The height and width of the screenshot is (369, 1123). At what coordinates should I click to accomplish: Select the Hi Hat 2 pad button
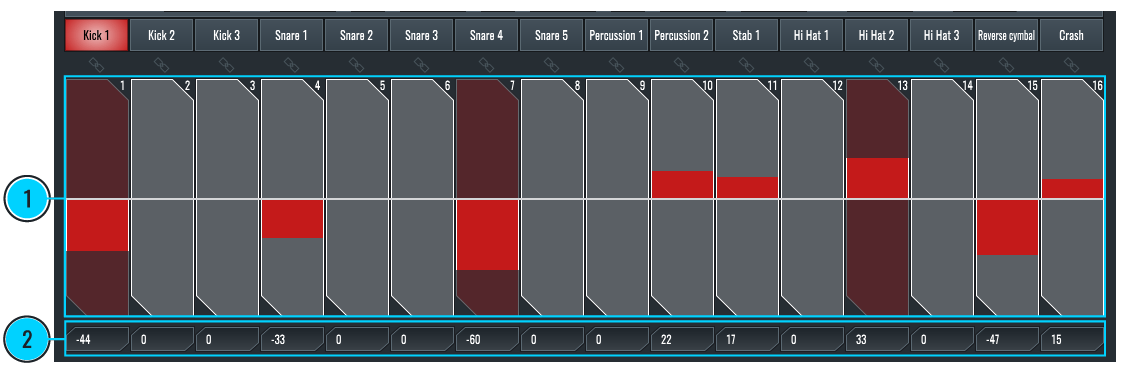(877, 35)
